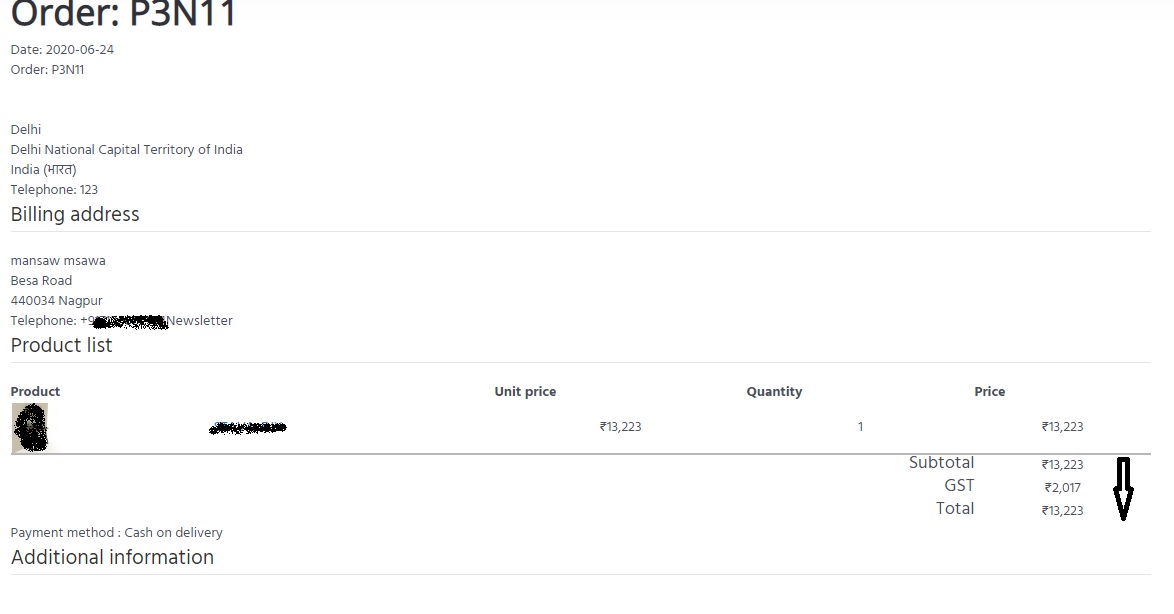
Task: Click the Subtotal label
Action: pos(941,462)
